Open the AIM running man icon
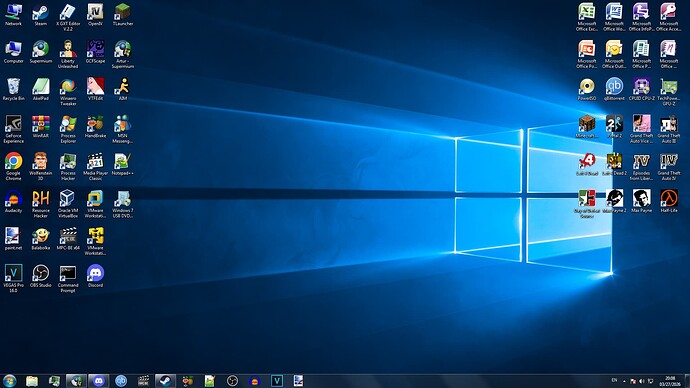Screen dimensions: 690x388 [122, 90]
